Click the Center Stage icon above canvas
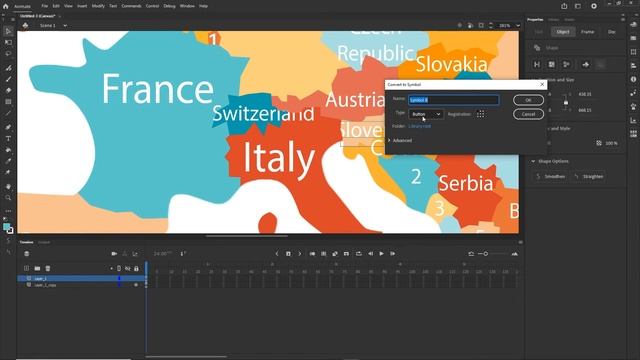 (460, 25)
